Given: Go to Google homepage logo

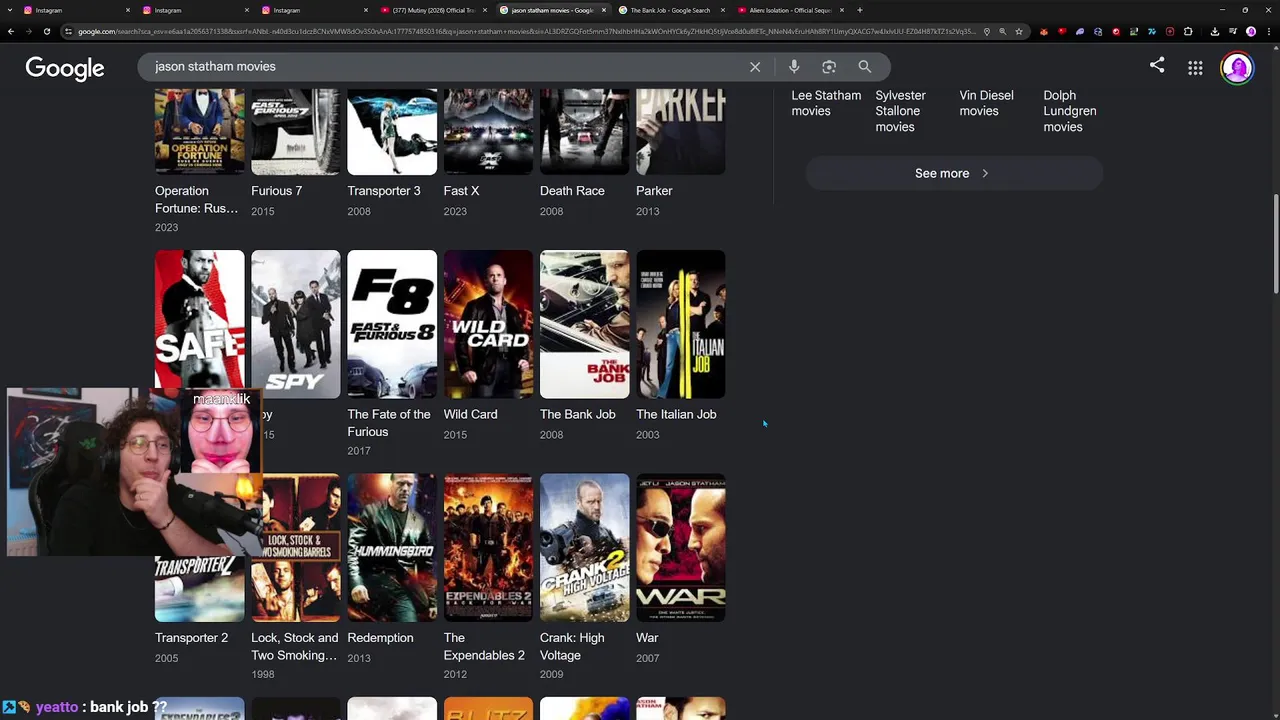Looking at the screenshot, I should point(65,68).
